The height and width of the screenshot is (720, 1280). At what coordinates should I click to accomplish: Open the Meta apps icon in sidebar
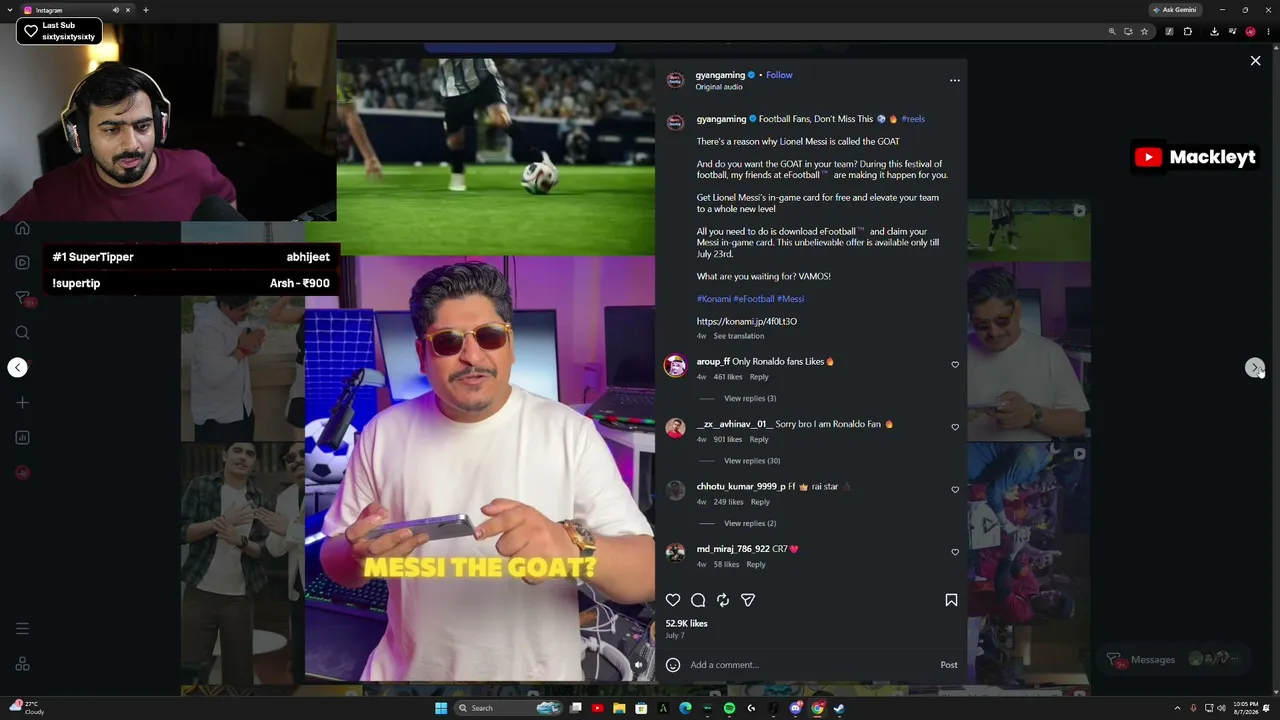(22, 664)
